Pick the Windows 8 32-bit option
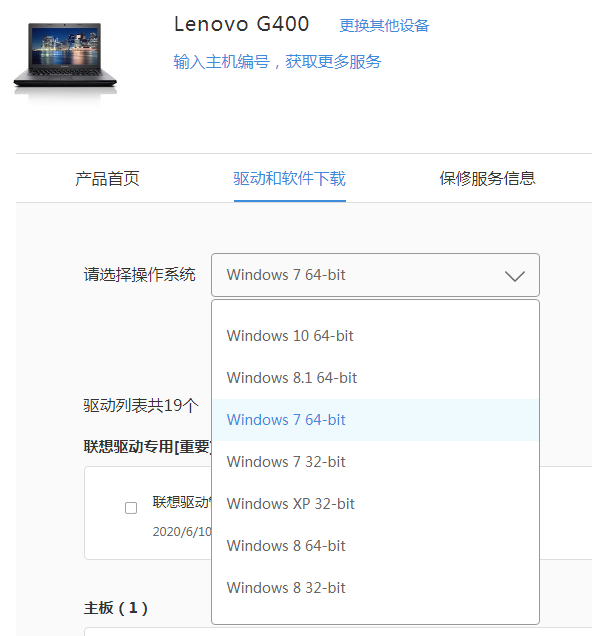 (x=286, y=588)
